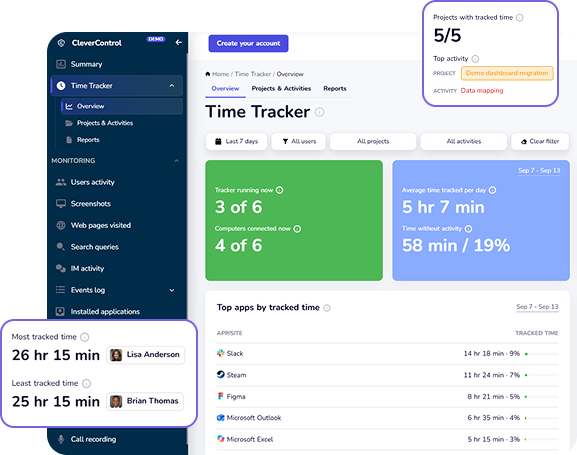Expand the Events log chevron
The image size is (577, 455).
(171, 290)
